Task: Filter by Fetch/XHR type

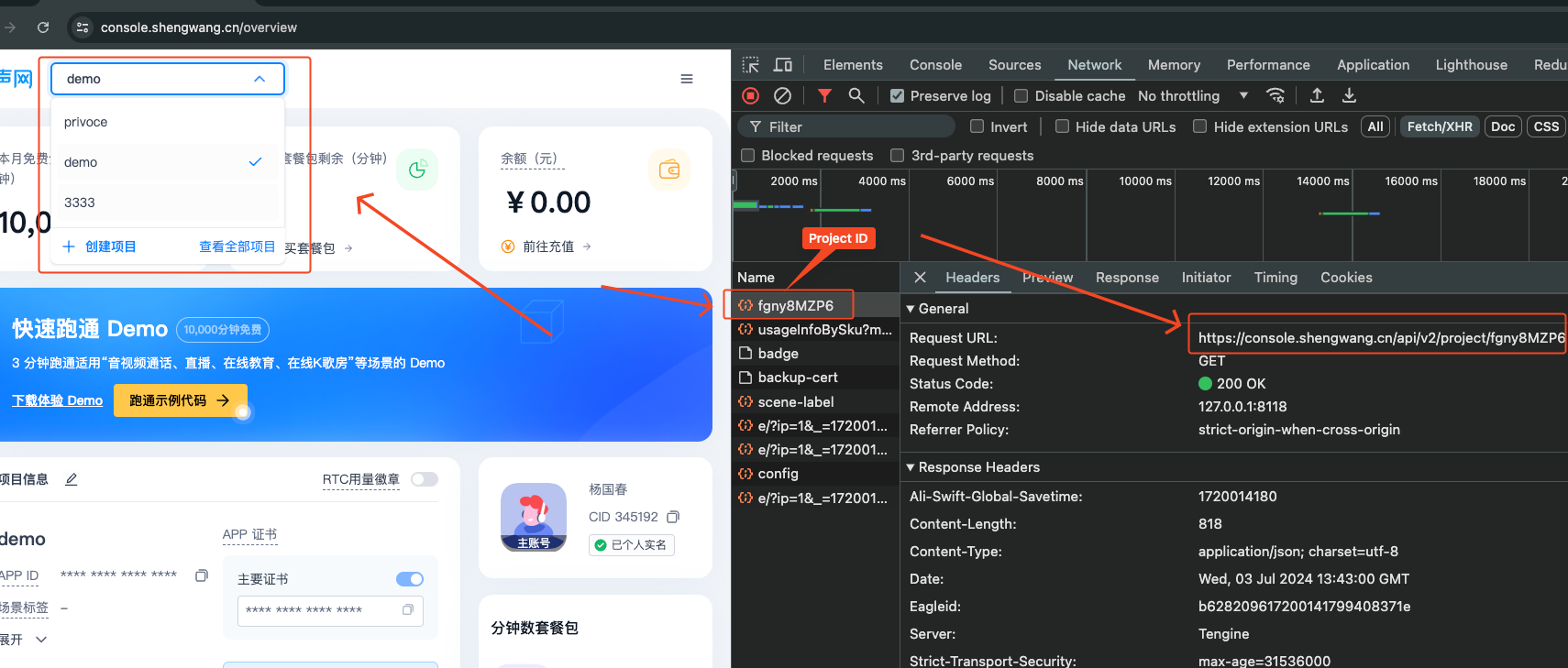Action: (1440, 126)
